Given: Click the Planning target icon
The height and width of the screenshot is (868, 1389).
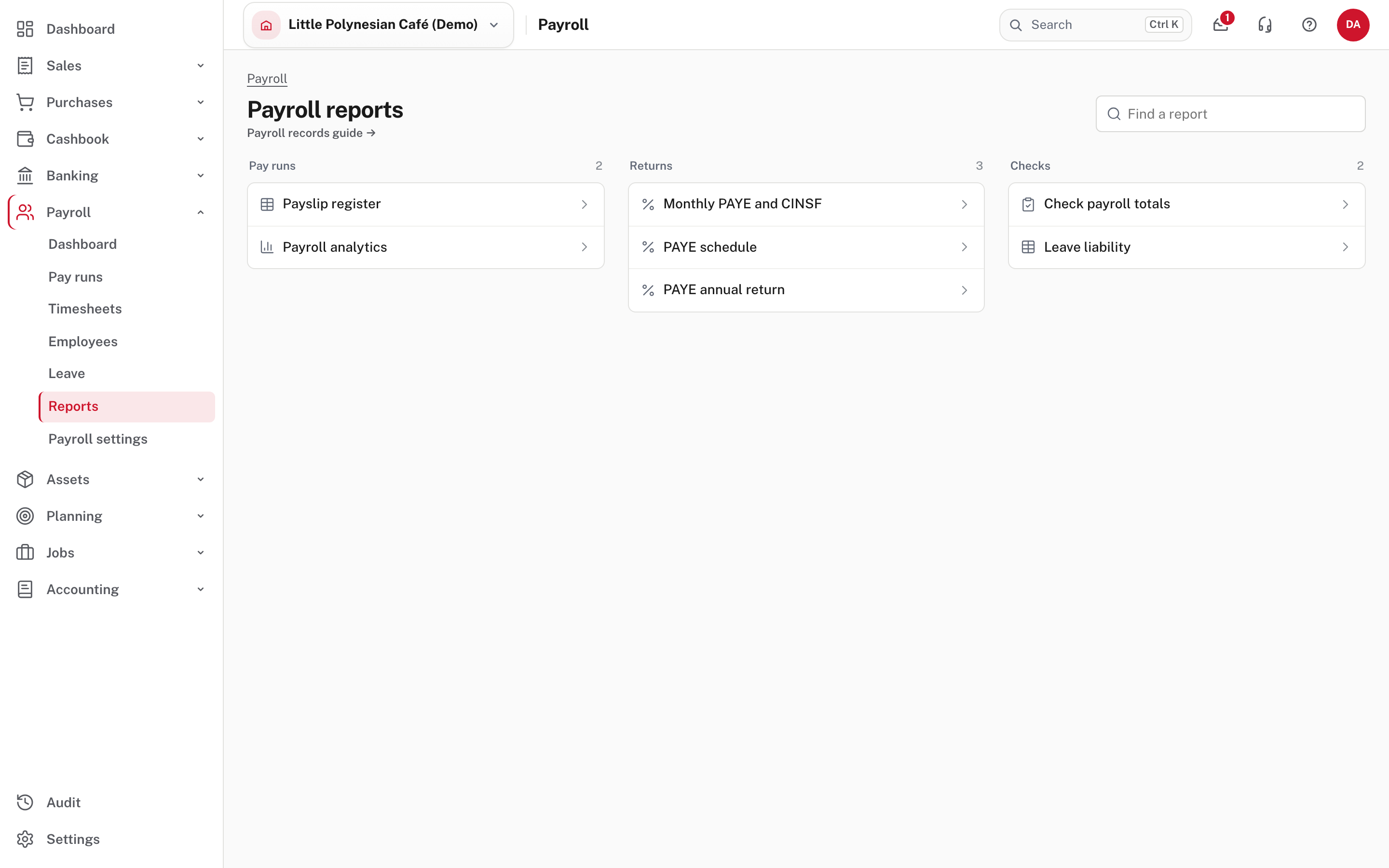Looking at the screenshot, I should 25,516.
